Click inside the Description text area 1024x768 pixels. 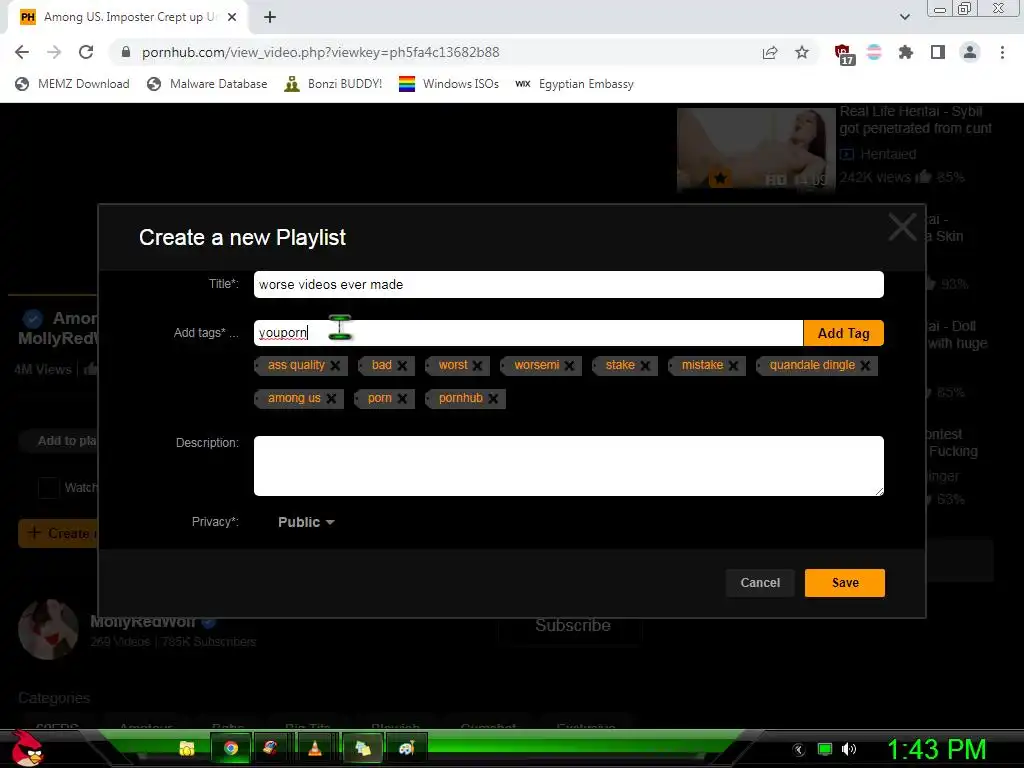pyautogui.click(x=568, y=466)
